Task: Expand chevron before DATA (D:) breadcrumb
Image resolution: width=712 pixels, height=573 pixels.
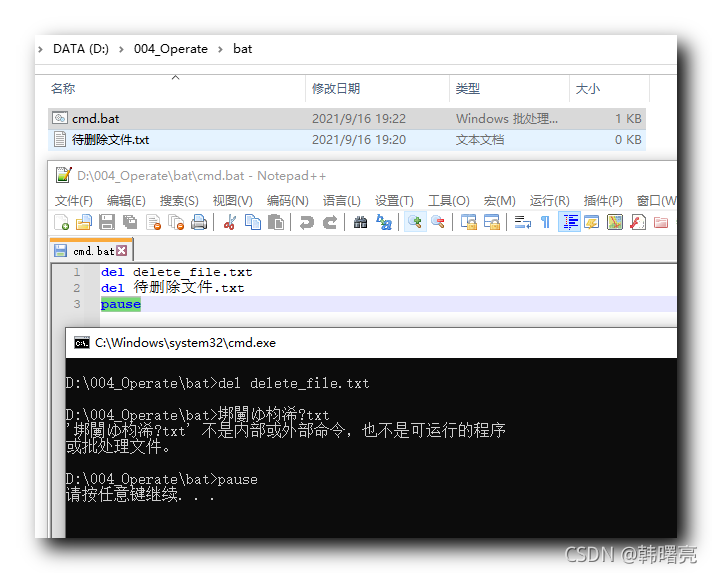Action: [40, 49]
